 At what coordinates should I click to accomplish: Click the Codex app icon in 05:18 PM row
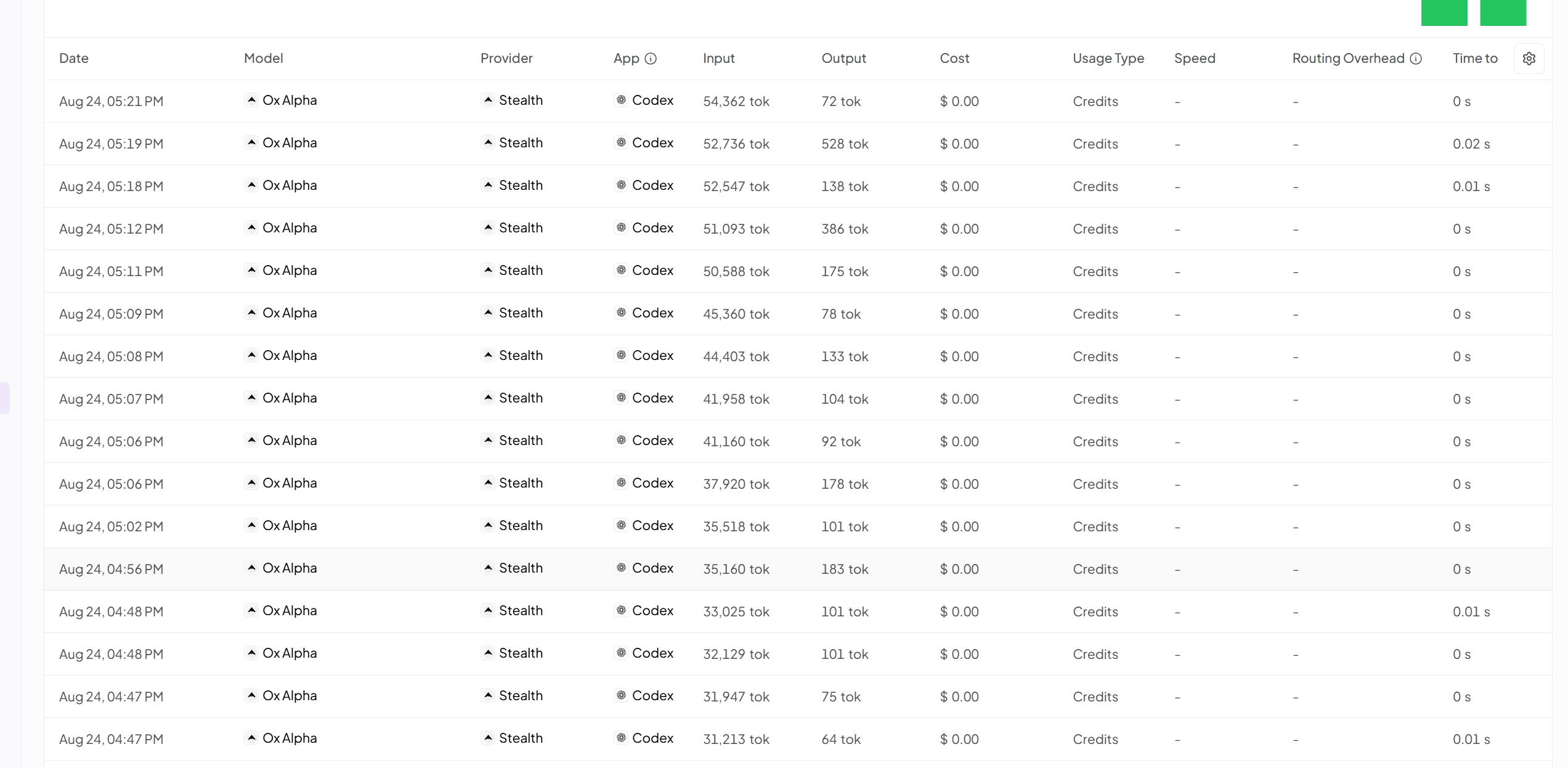[x=621, y=185]
